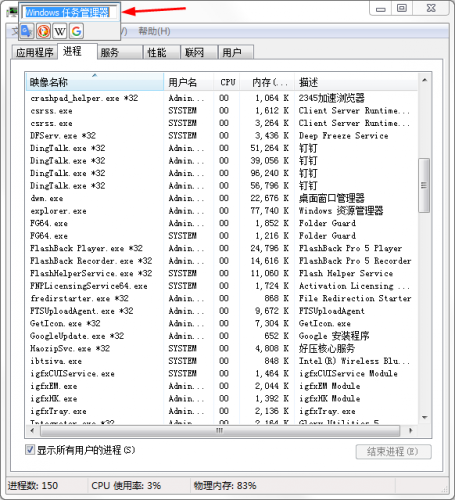
Task: Select the ibtsiva.exe process row
Action: 222,361
